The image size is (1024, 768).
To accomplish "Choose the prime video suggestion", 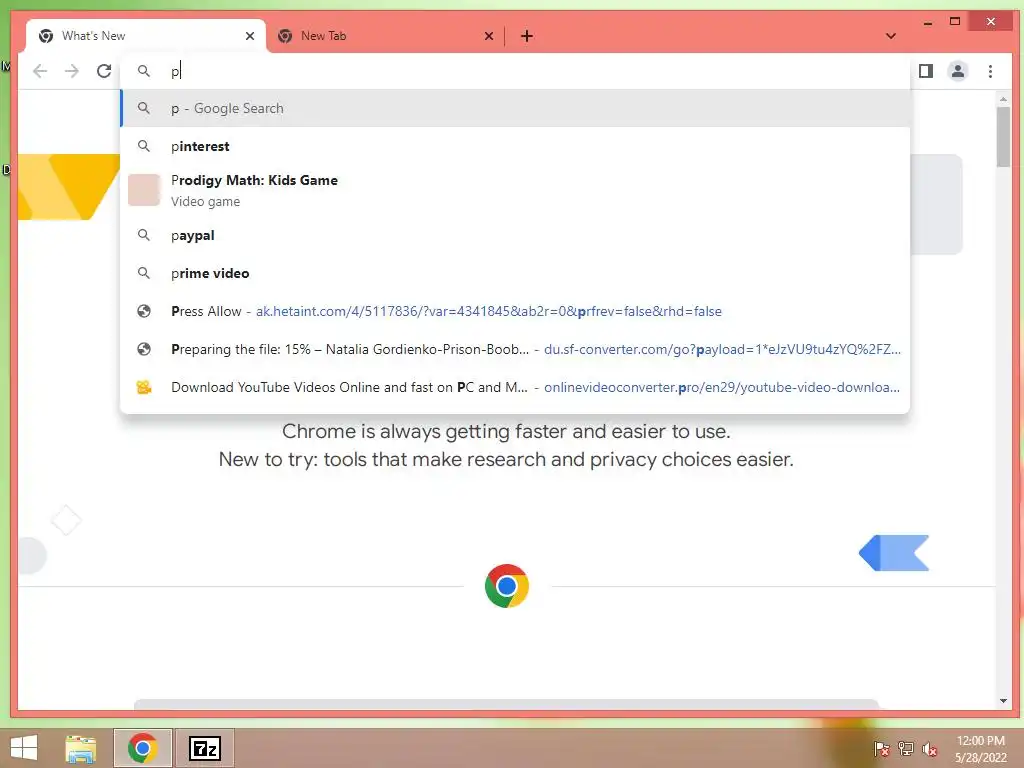I will [515, 273].
